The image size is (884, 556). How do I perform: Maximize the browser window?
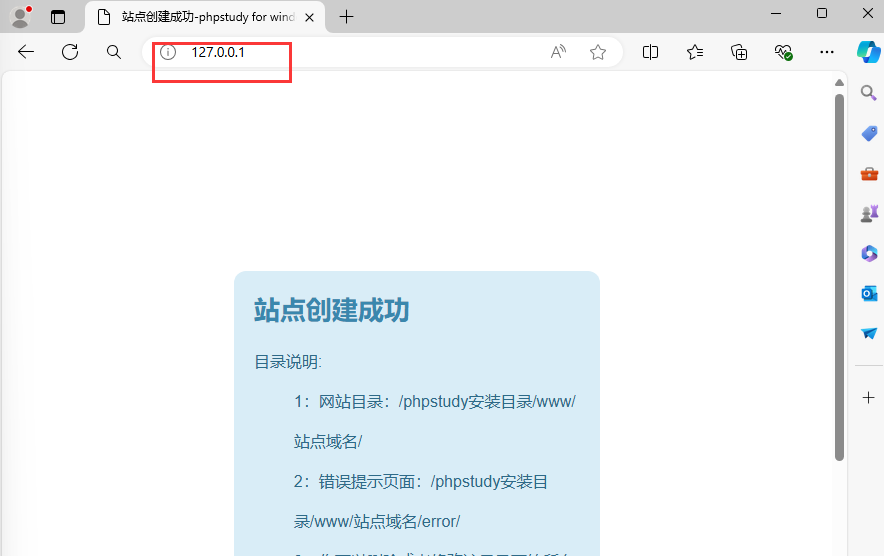[822, 13]
